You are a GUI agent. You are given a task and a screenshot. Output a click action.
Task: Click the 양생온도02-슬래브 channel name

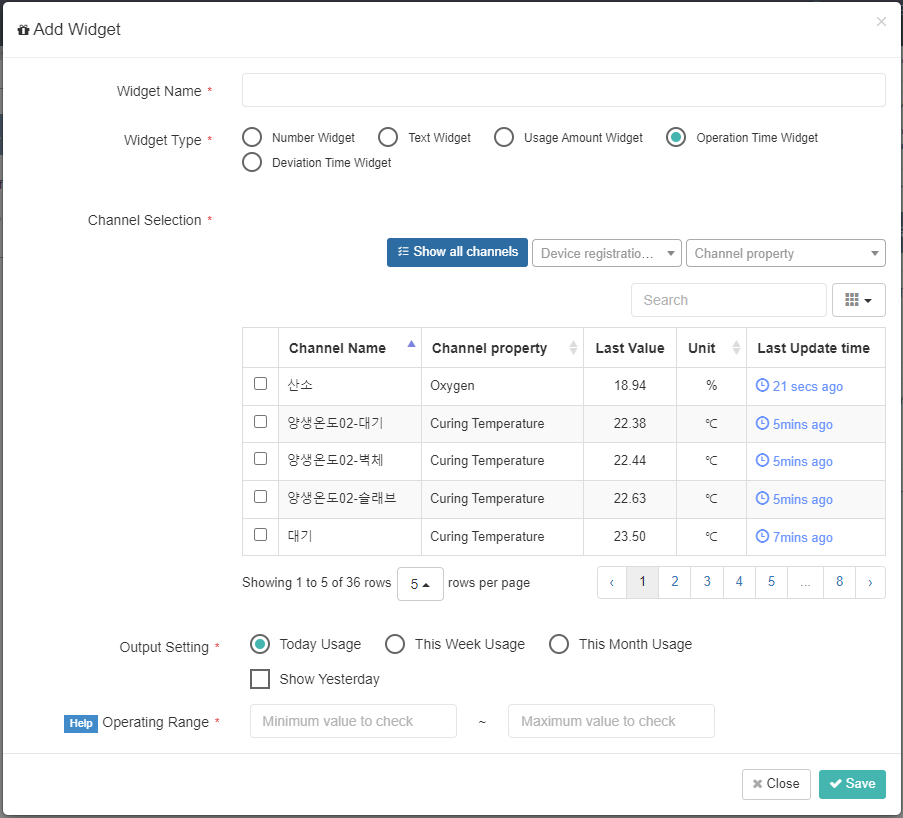[342, 498]
